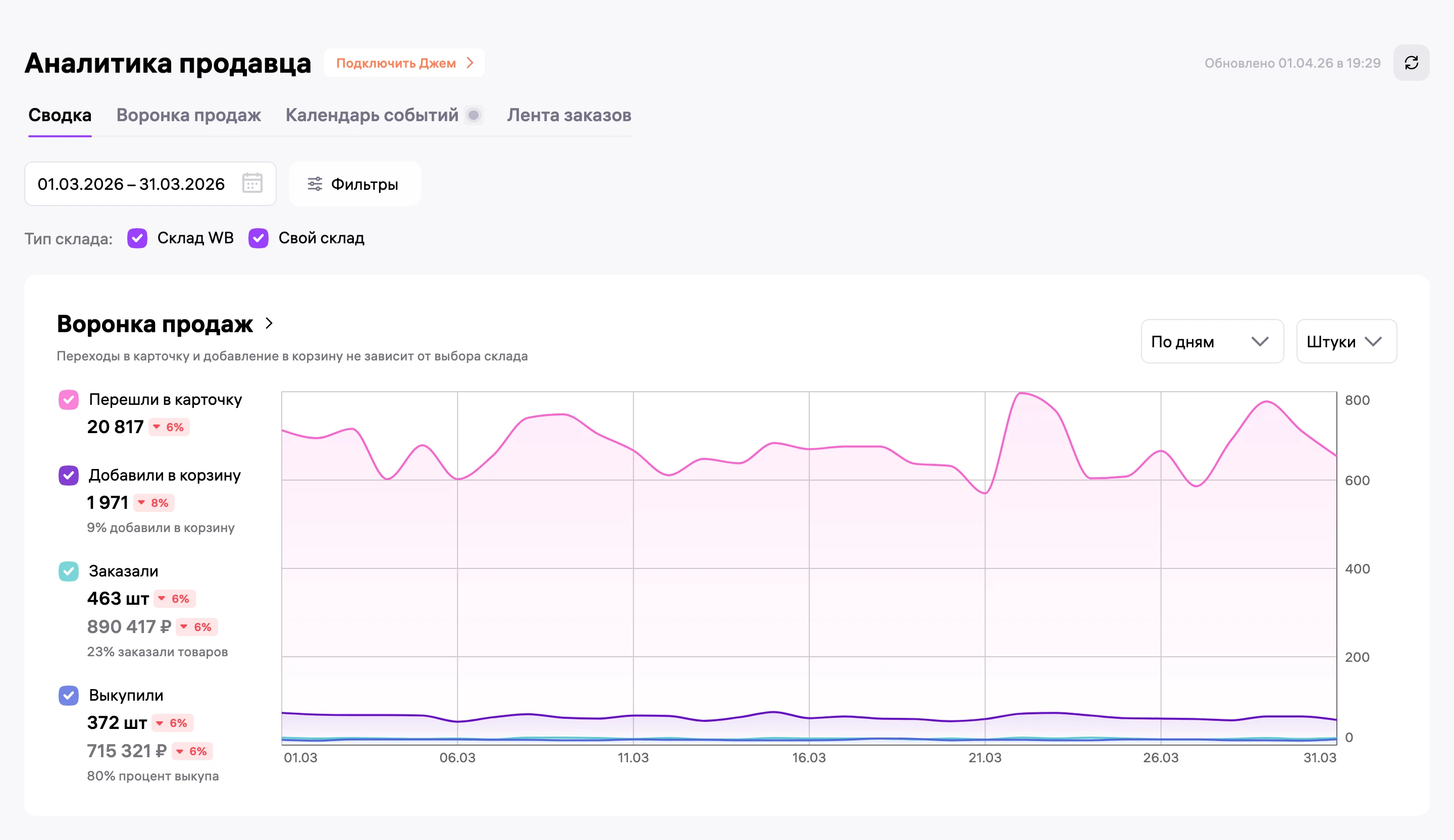Click the Обновлено 01.04.26 timestamp text
The image size is (1454, 840).
click(x=1292, y=63)
